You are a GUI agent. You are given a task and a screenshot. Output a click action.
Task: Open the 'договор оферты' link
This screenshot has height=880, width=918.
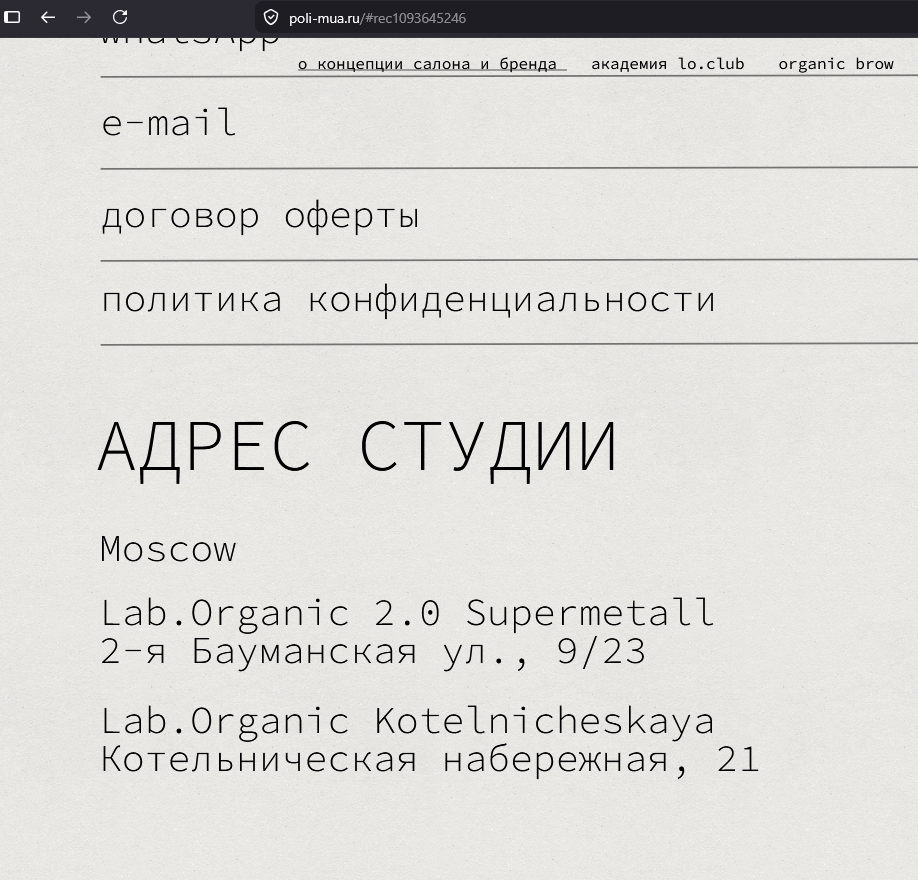tap(261, 217)
